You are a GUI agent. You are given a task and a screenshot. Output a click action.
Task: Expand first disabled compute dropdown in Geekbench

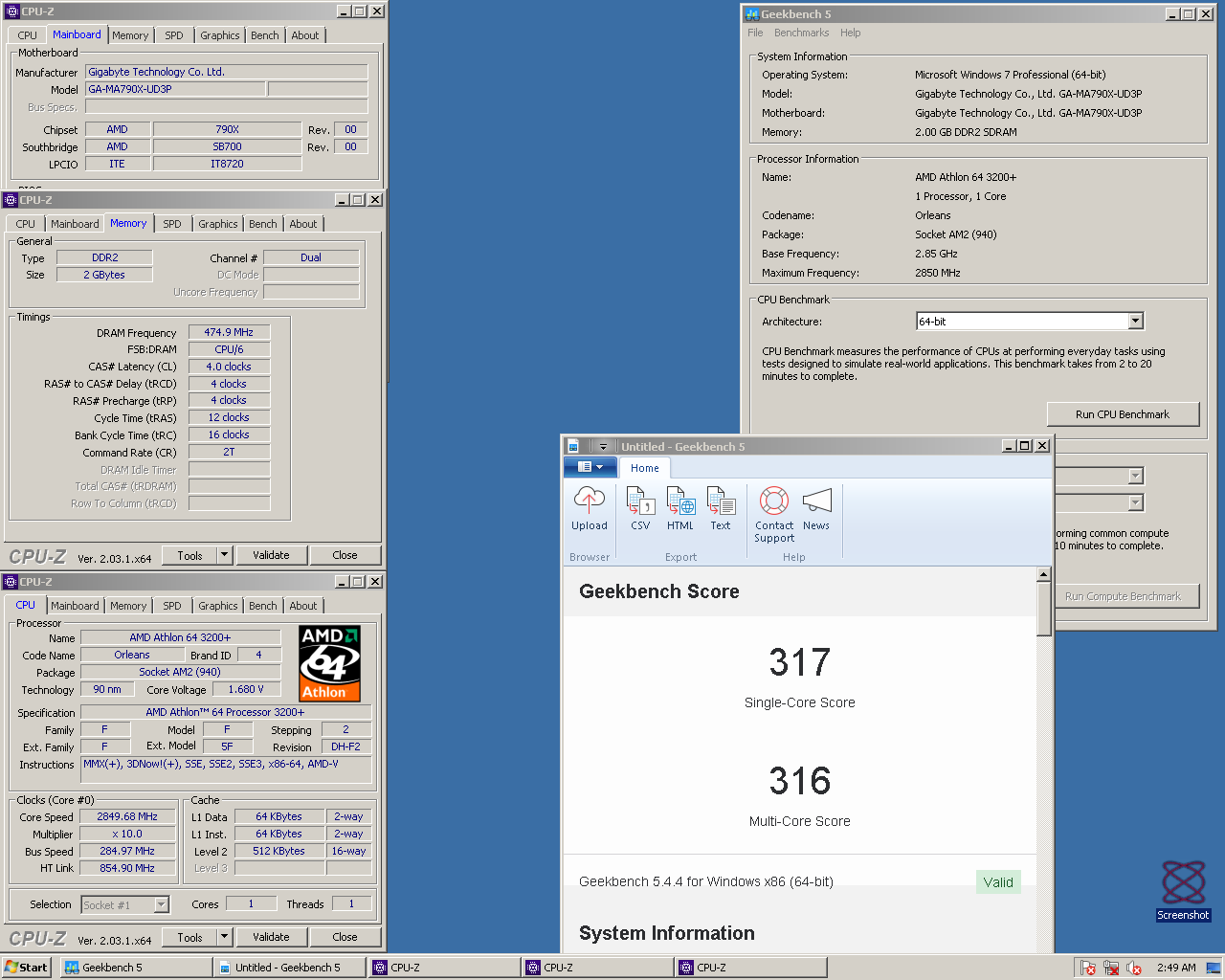(1135, 476)
